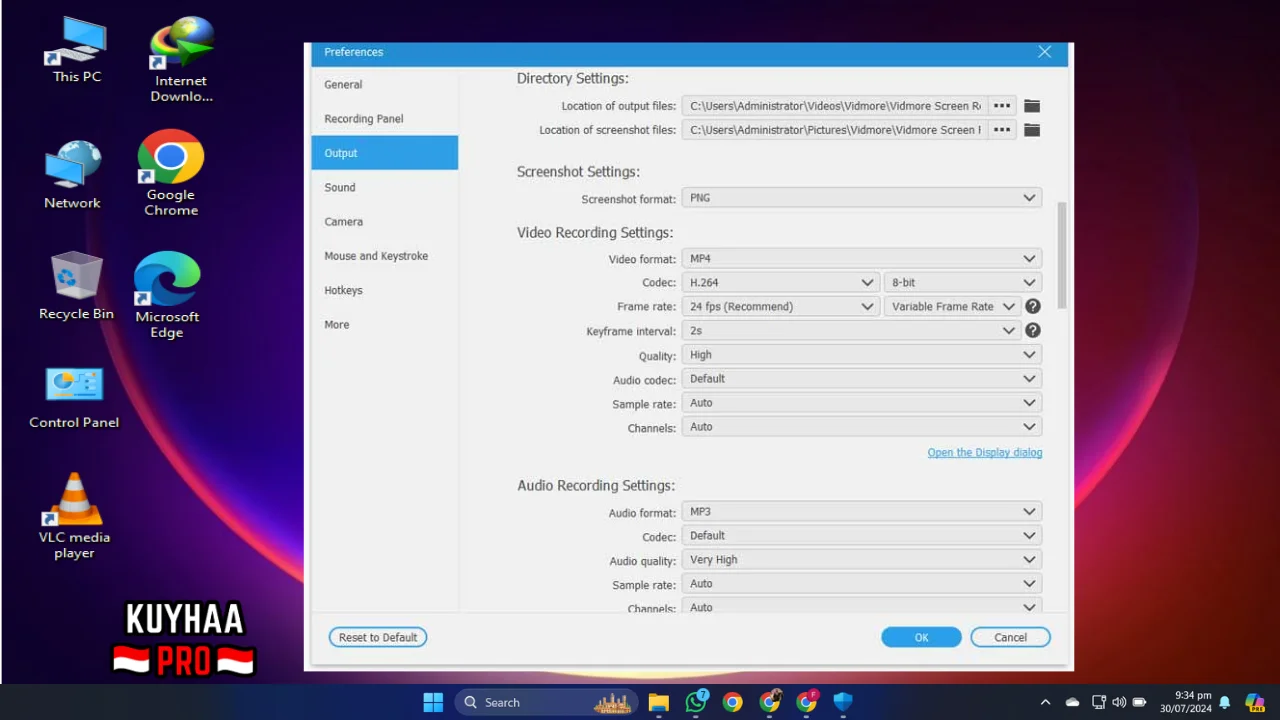This screenshot has height=720, width=1280.
Task: Click the Cancel button
Action: [x=1010, y=637]
